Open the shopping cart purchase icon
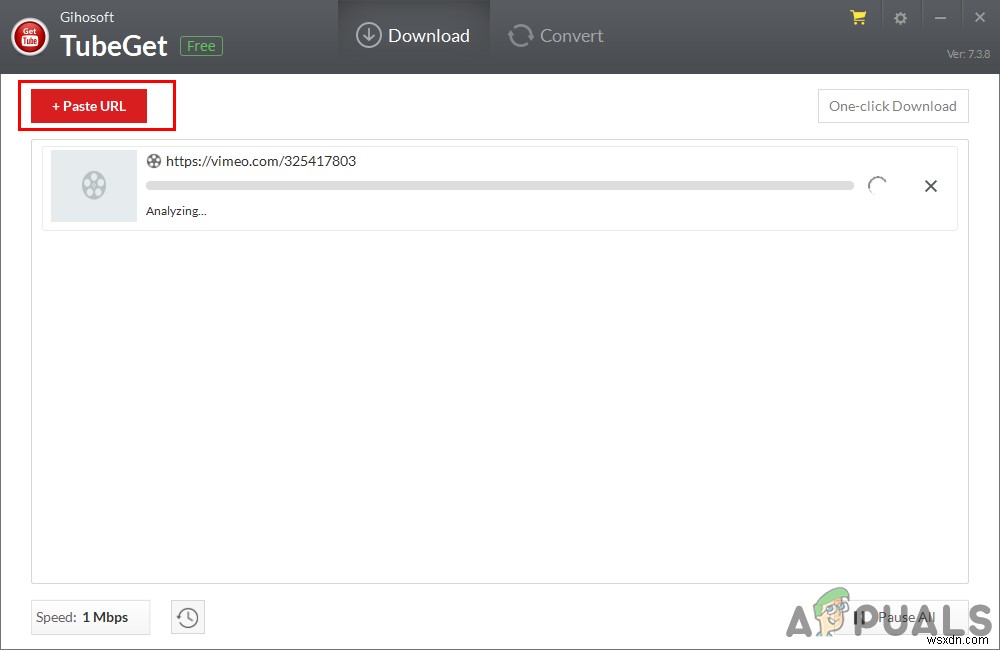Viewport: 1000px width, 650px height. (858, 18)
